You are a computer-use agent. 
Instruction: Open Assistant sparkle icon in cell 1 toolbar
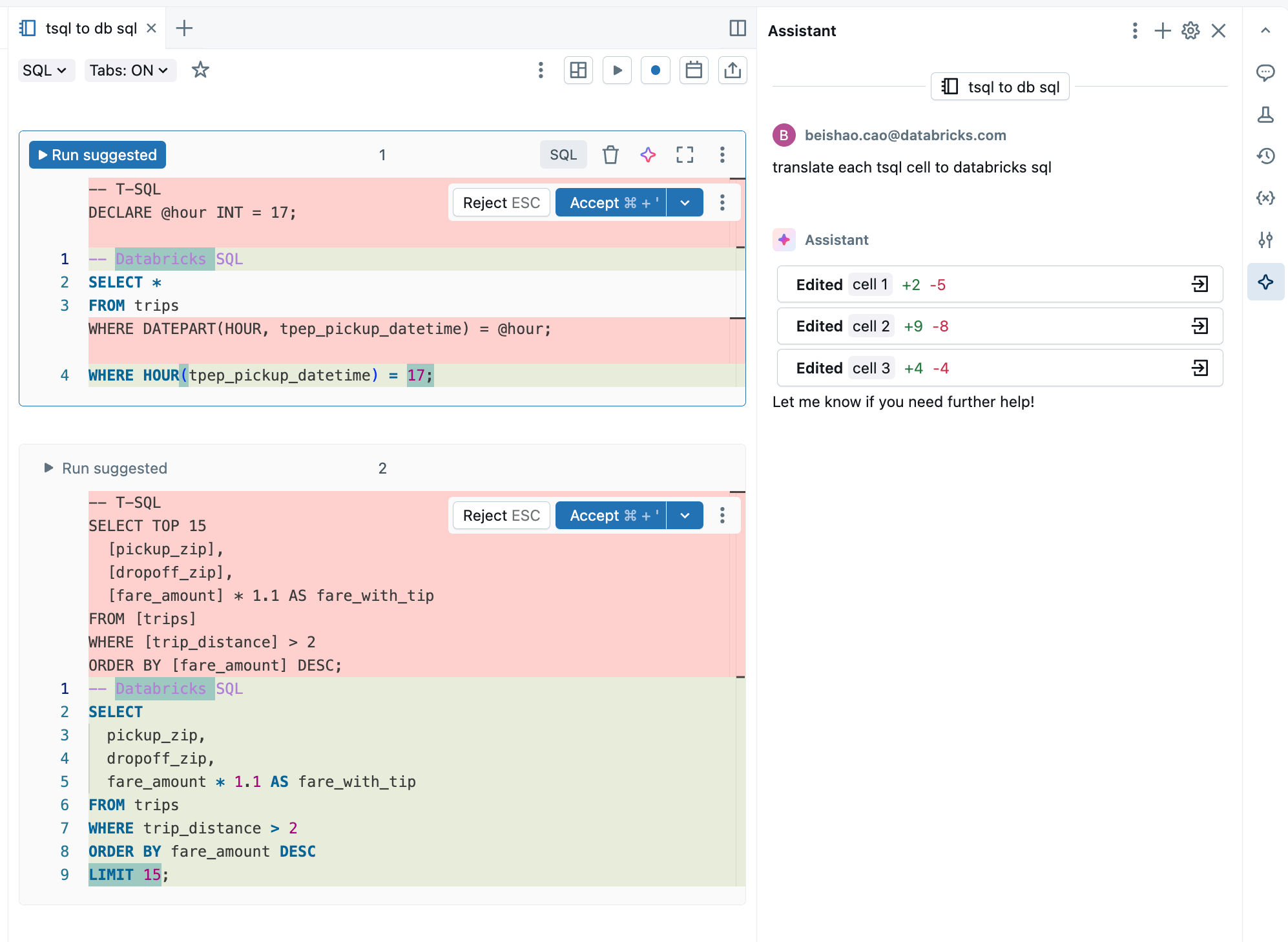[x=648, y=155]
